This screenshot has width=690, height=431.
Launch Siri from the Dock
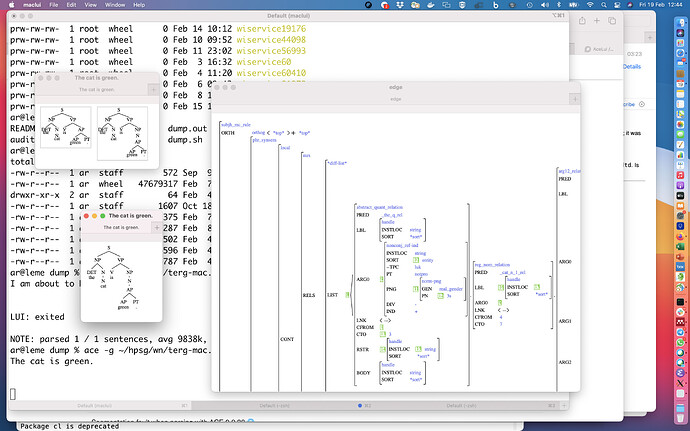[680, 33]
